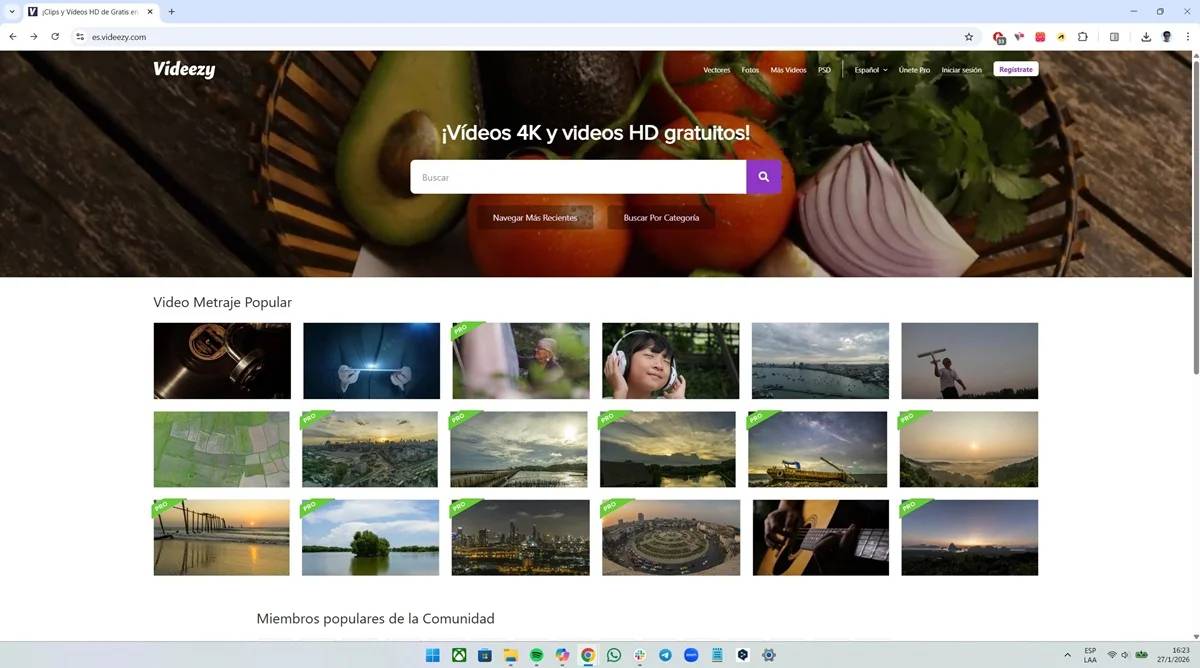Viewport: 1200px width, 668px height.
Task: Open the Vectores menu item
Action: point(717,70)
